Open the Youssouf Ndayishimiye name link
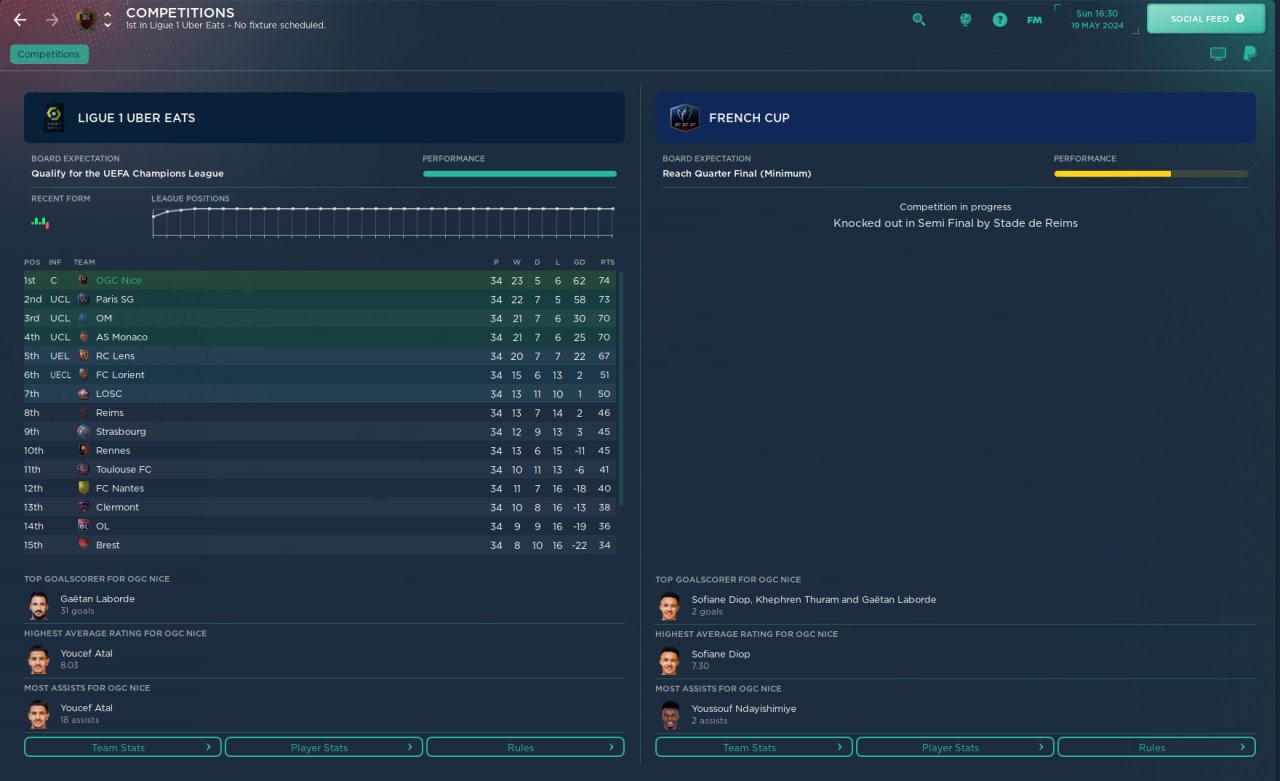Viewport: 1280px width, 781px height. point(744,709)
